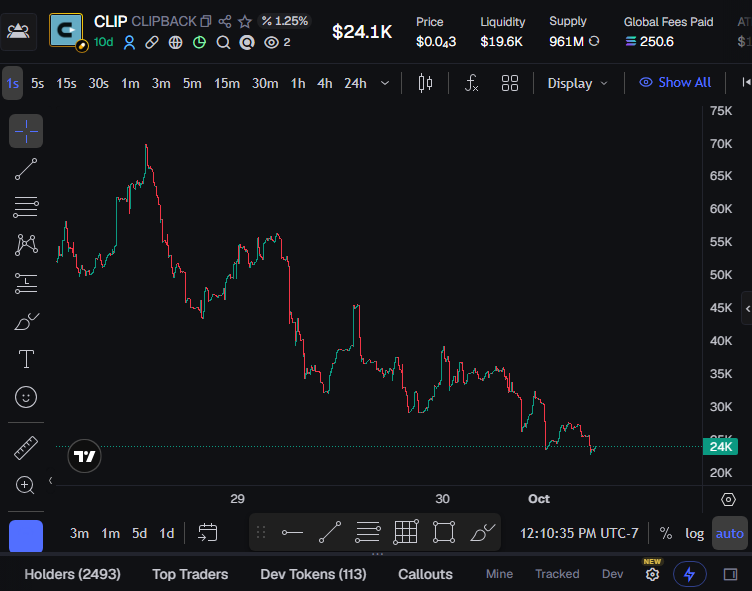Select the ruler measure tool
This screenshot has width=752, height=591.
click(26, 448)
